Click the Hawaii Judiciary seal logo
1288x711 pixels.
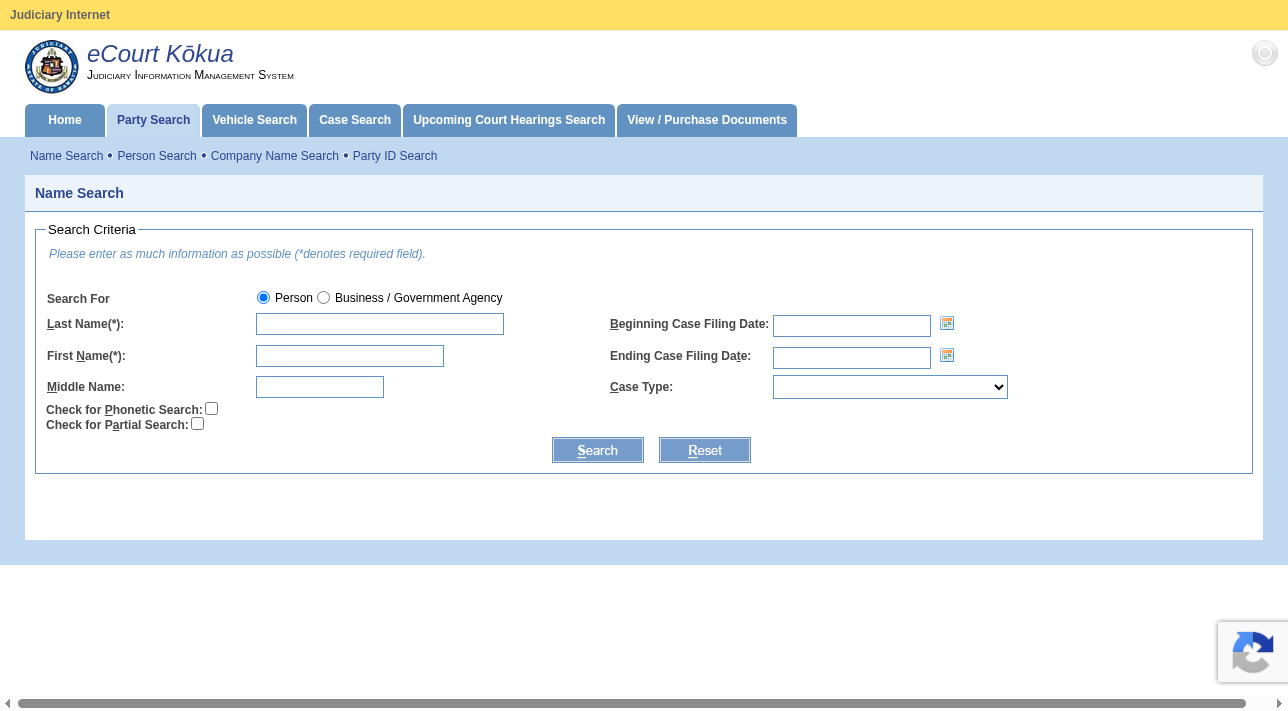(x=52, y=67)
